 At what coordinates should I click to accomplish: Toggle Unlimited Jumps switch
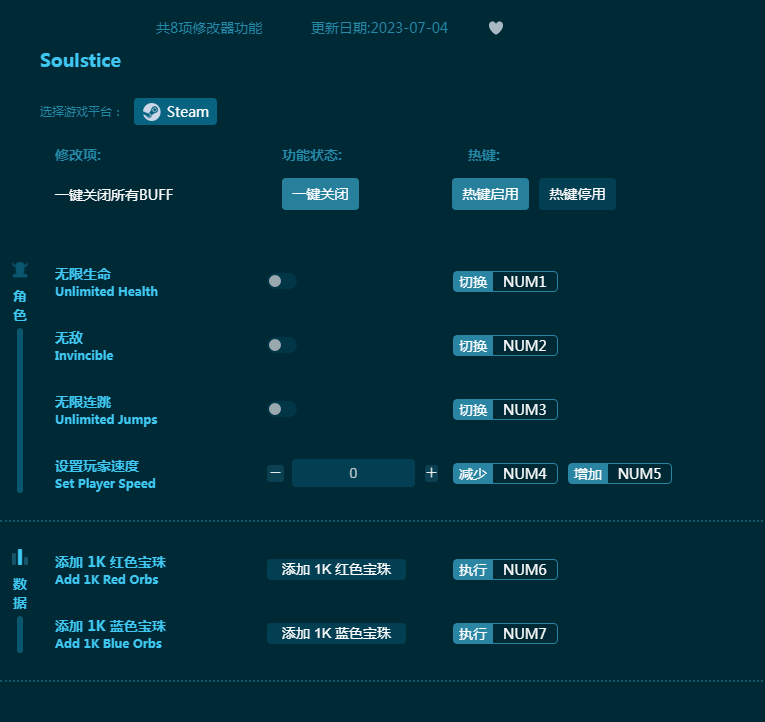[282, 409]
